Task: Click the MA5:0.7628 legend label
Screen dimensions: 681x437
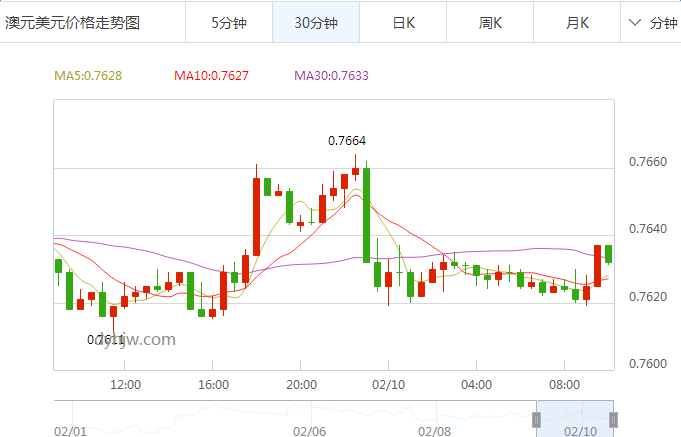Action: [x=88, y=76]
